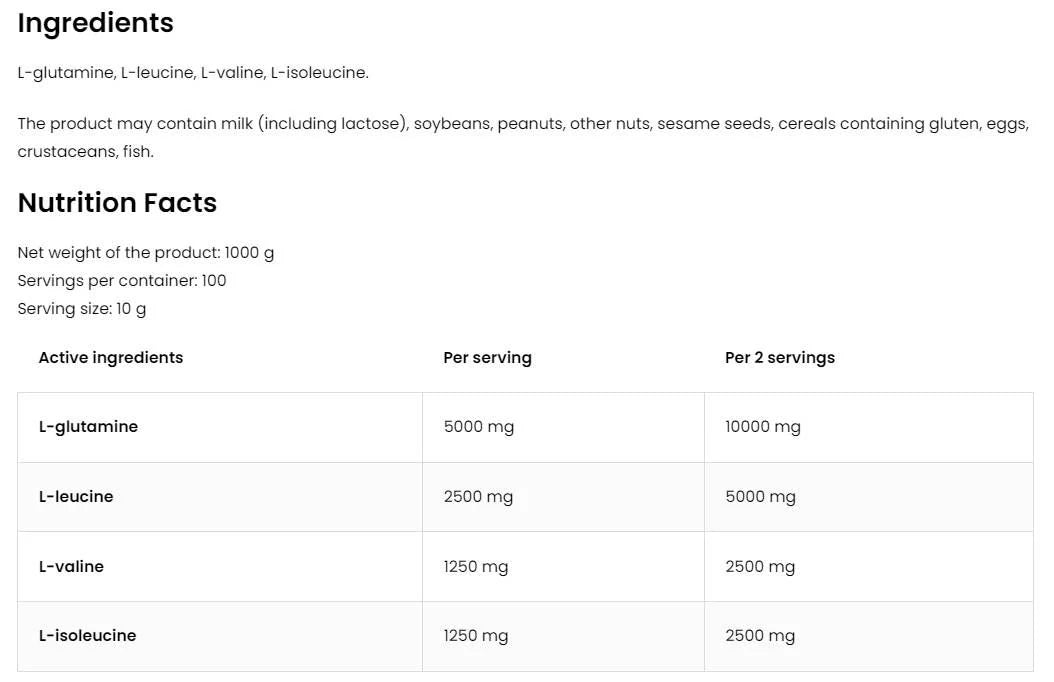Click the Active ingredients column header

click(x=111, y=357)
